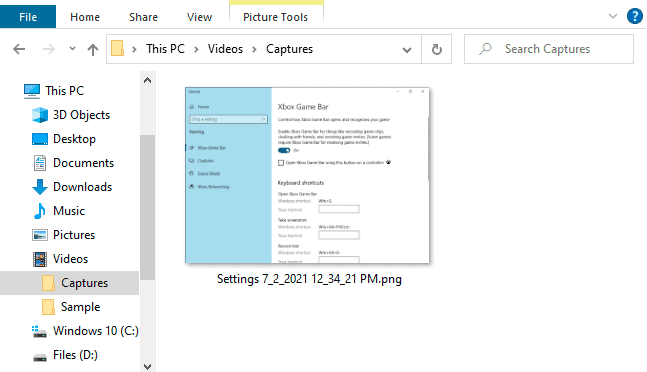Open Help with the question mark icon

point(635,16)
